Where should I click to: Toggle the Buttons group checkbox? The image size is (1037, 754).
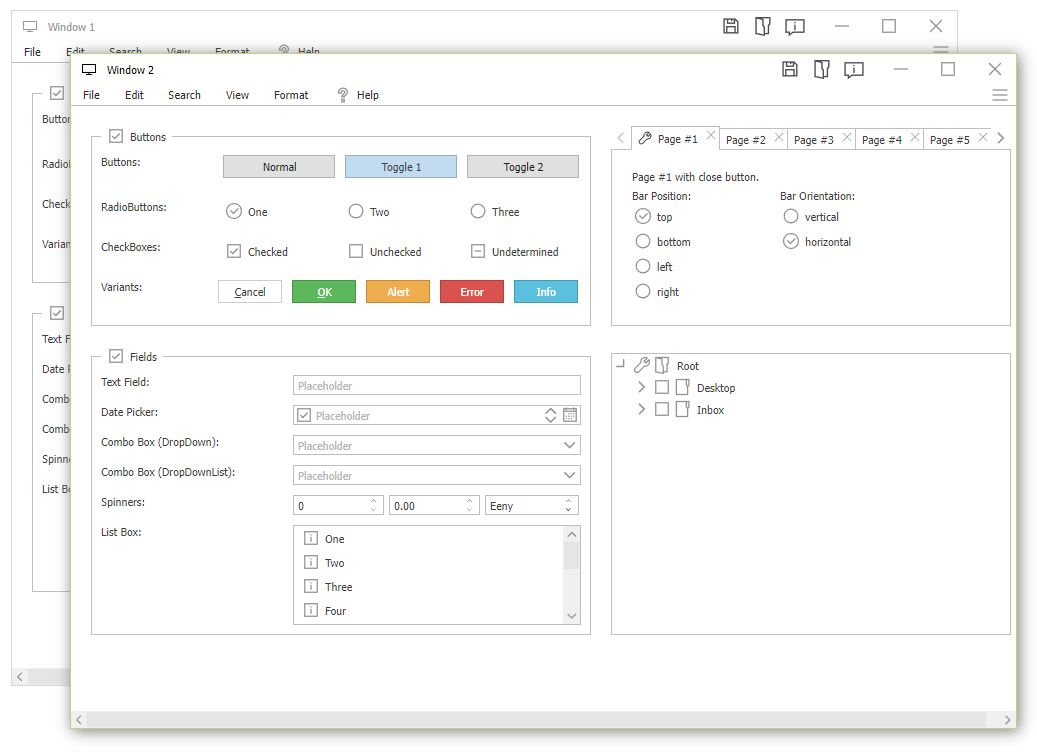[x=116, y=136]
